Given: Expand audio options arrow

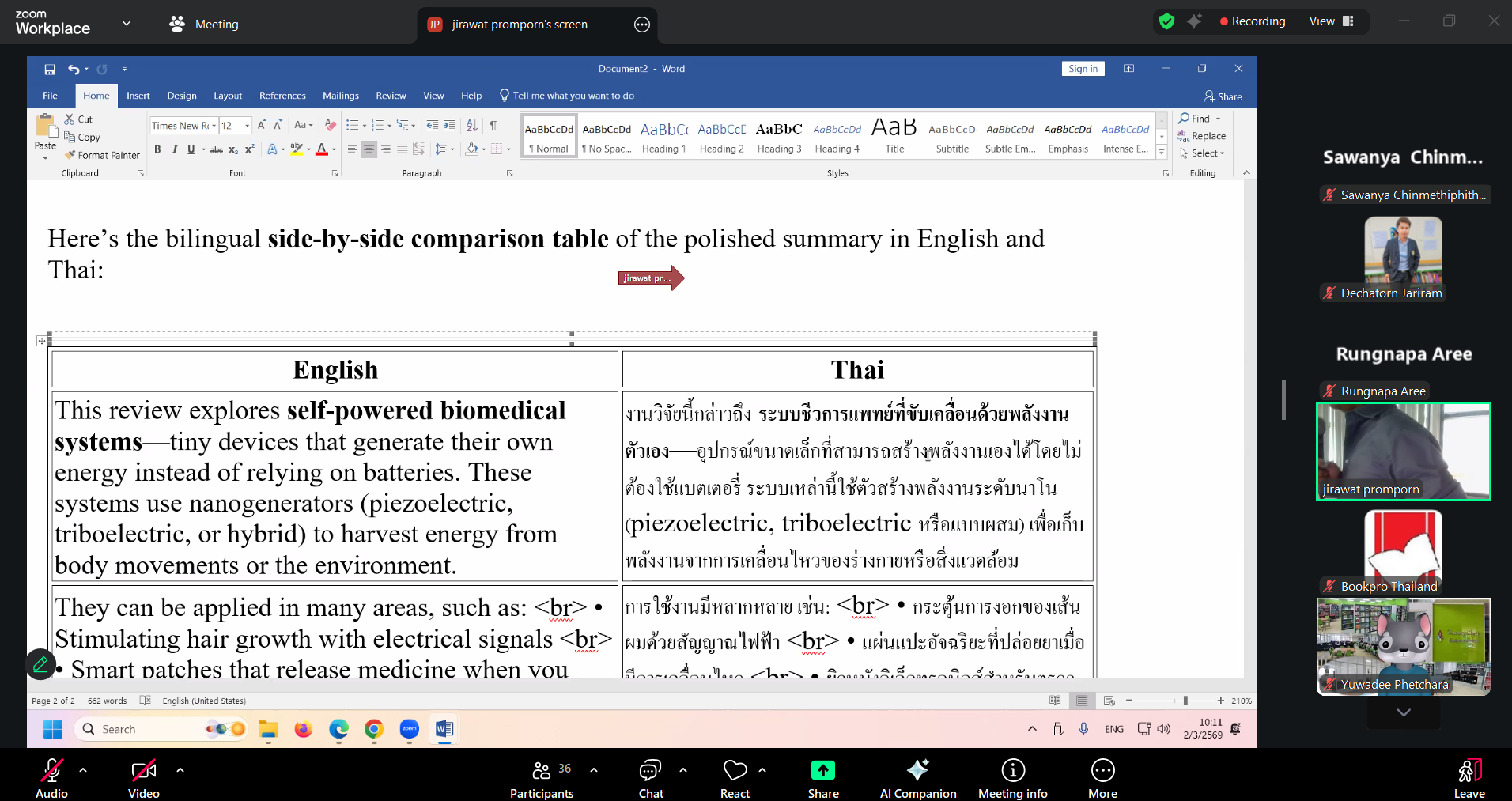Looking at the screenshot, I should 83,769.
